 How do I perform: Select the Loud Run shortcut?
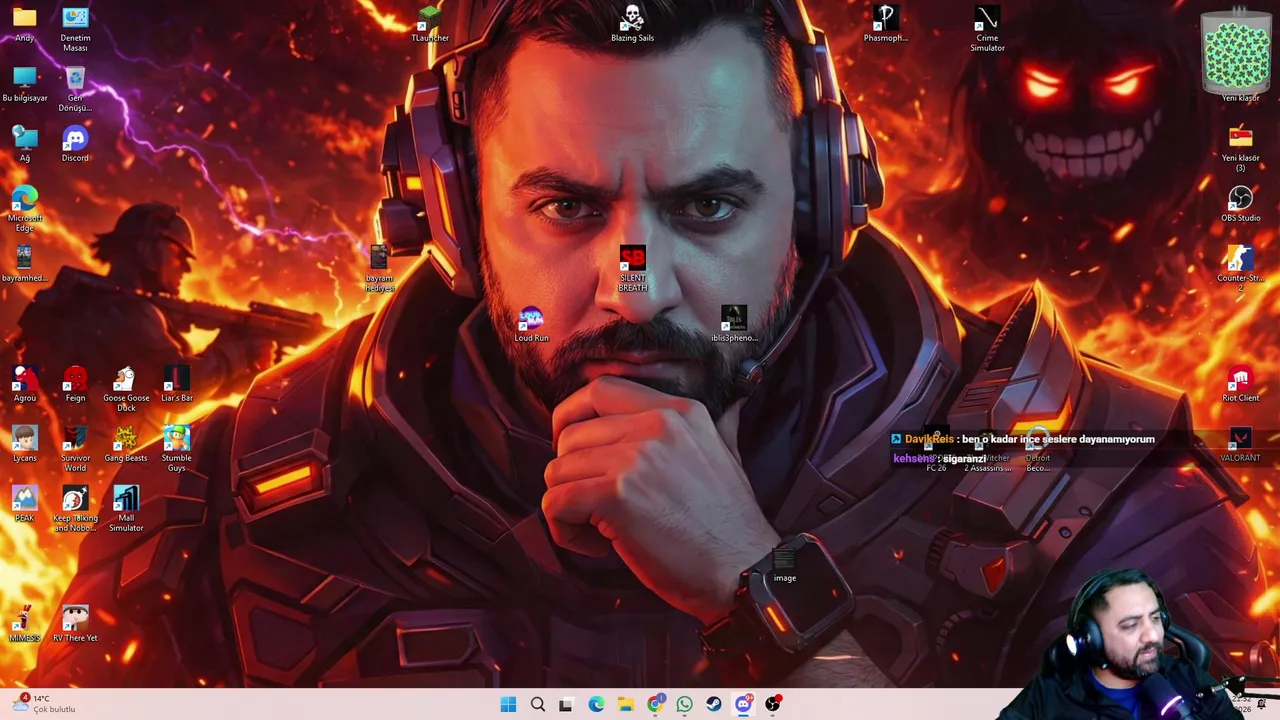[531, 325]
